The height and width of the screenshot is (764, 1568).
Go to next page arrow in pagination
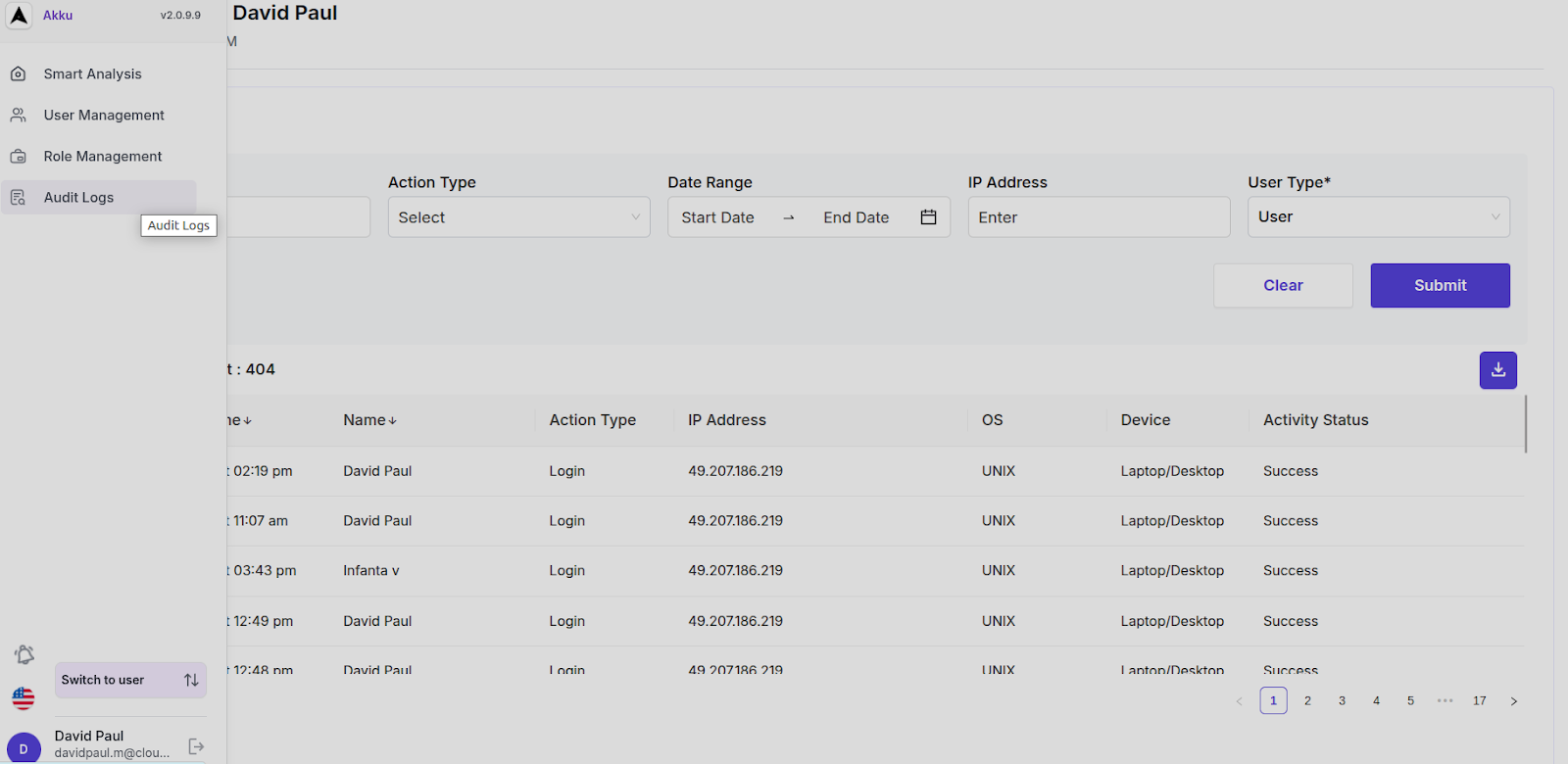(x=1514, y=701)
